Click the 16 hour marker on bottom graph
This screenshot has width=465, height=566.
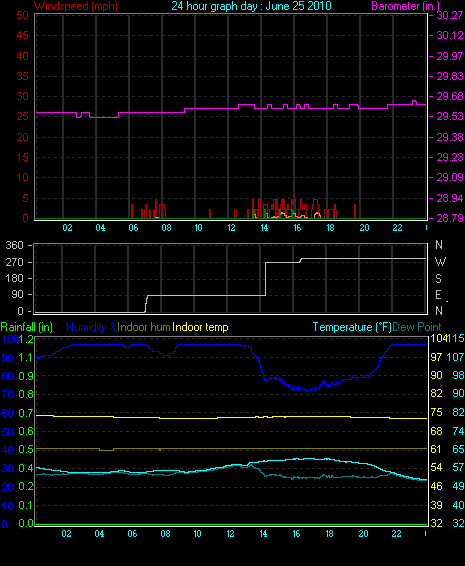coord(296,534)
